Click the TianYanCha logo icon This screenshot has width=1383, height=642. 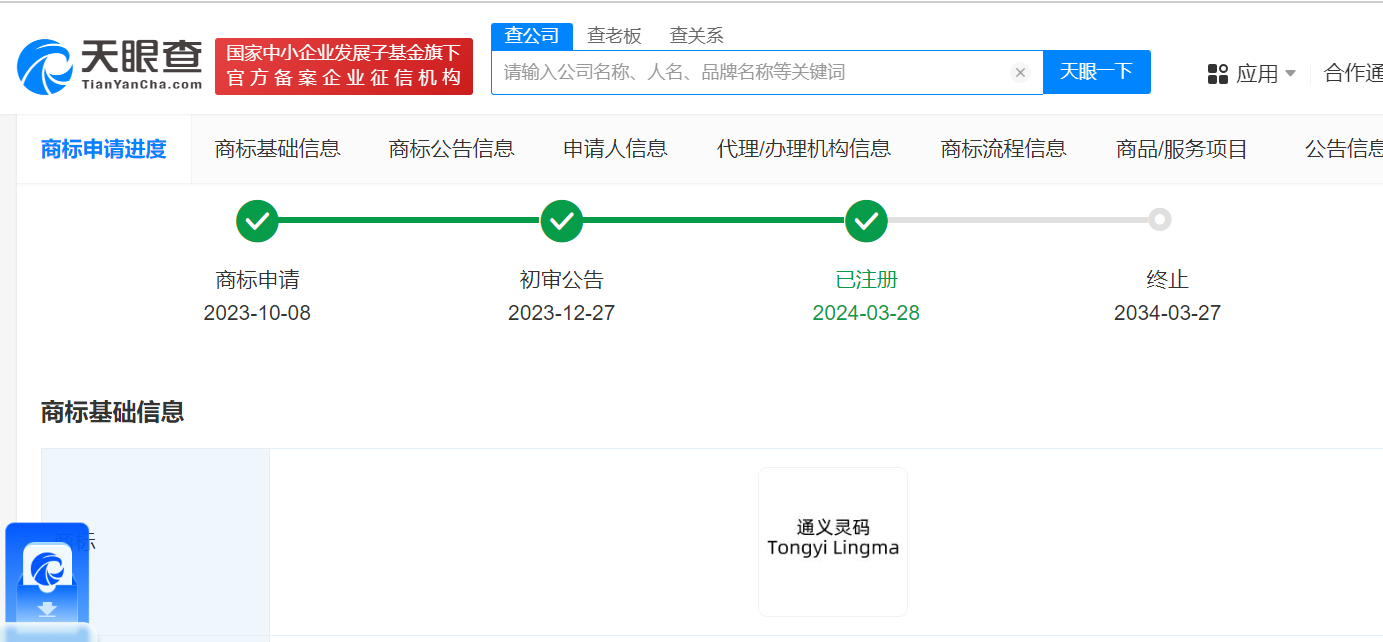[45, 67]
